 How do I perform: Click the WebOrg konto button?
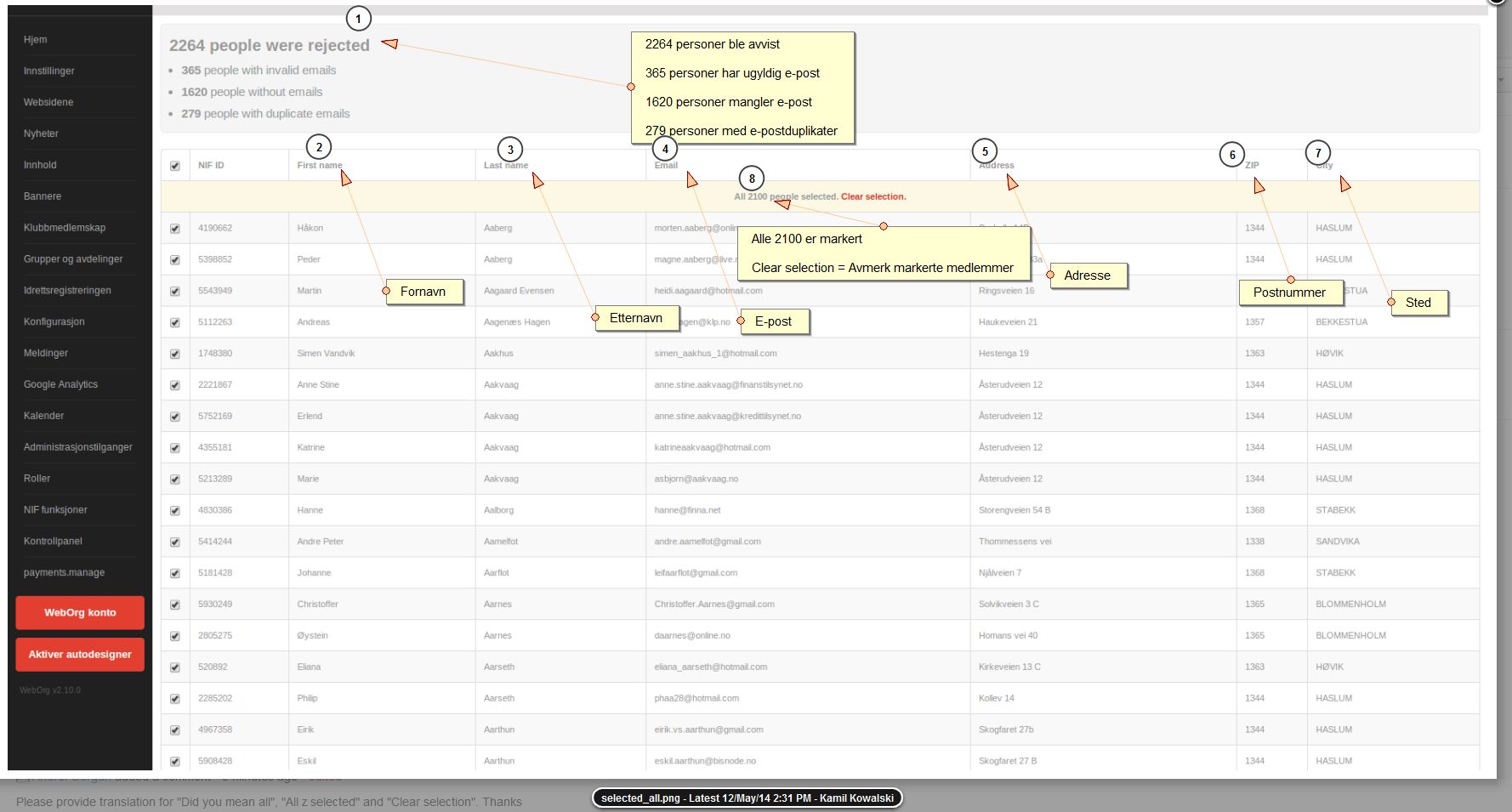[x=80, y=612]
